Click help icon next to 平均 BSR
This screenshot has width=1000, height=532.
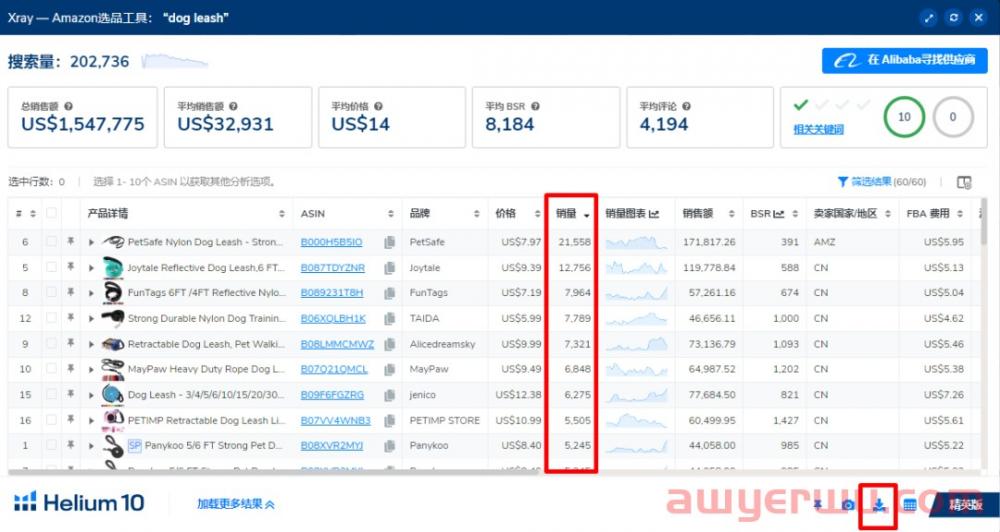click(x=535, y=107)
